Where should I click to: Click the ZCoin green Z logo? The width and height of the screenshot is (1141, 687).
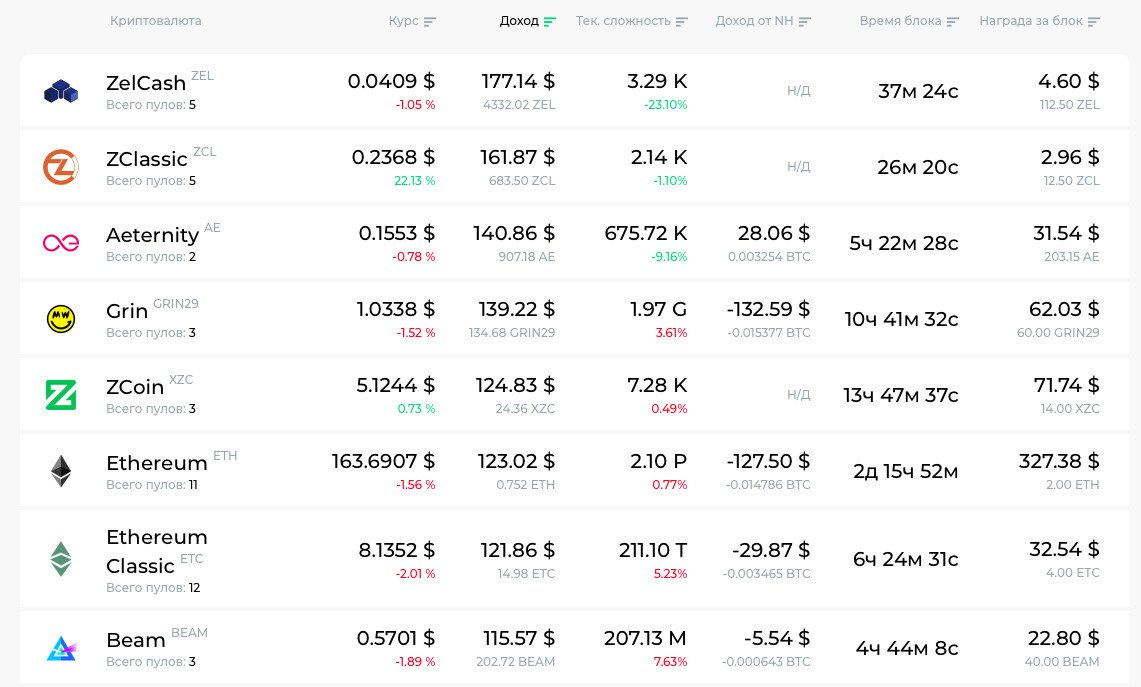(x=61, y=394)
